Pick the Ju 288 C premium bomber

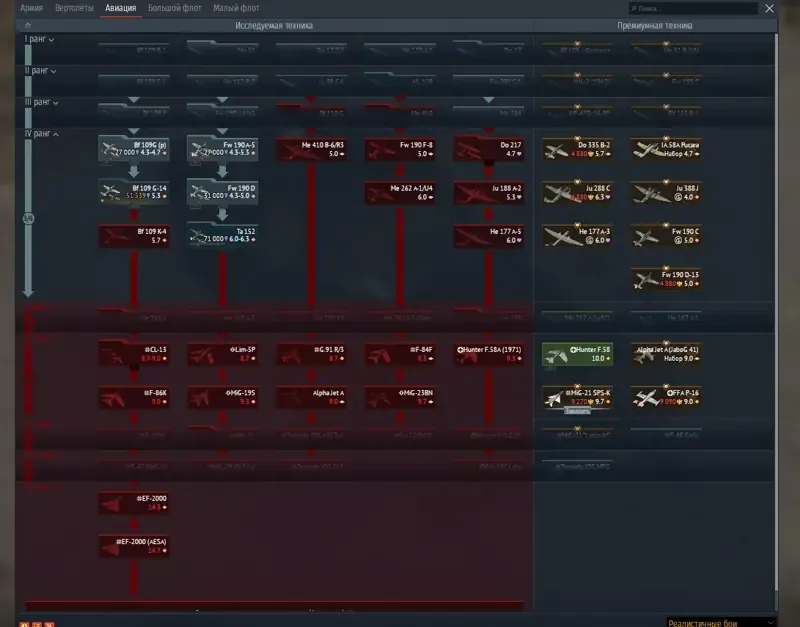pyautogui.click(x=578, y=192)
